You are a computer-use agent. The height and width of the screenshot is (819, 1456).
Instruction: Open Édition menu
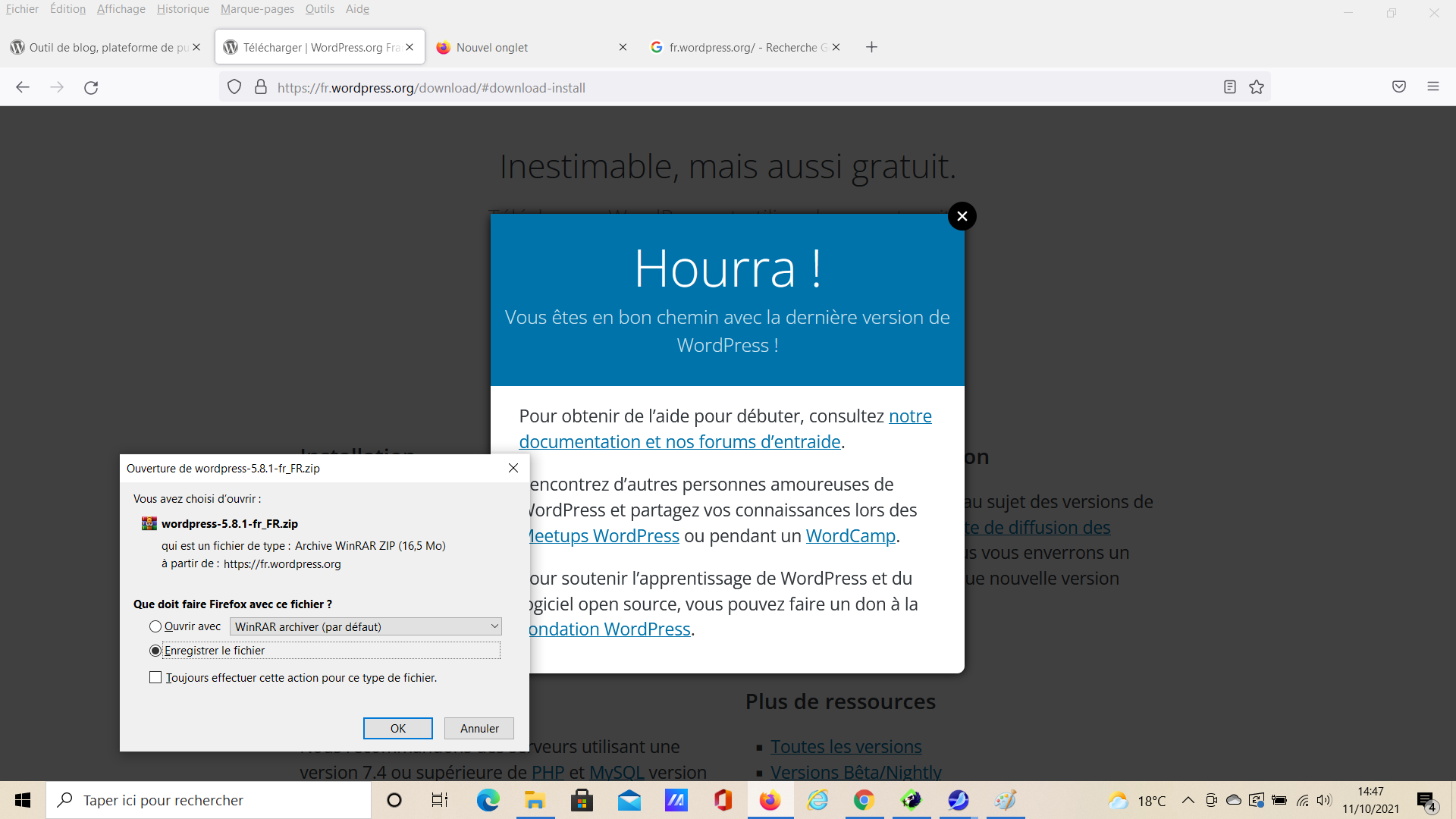[x=67, y=9]
